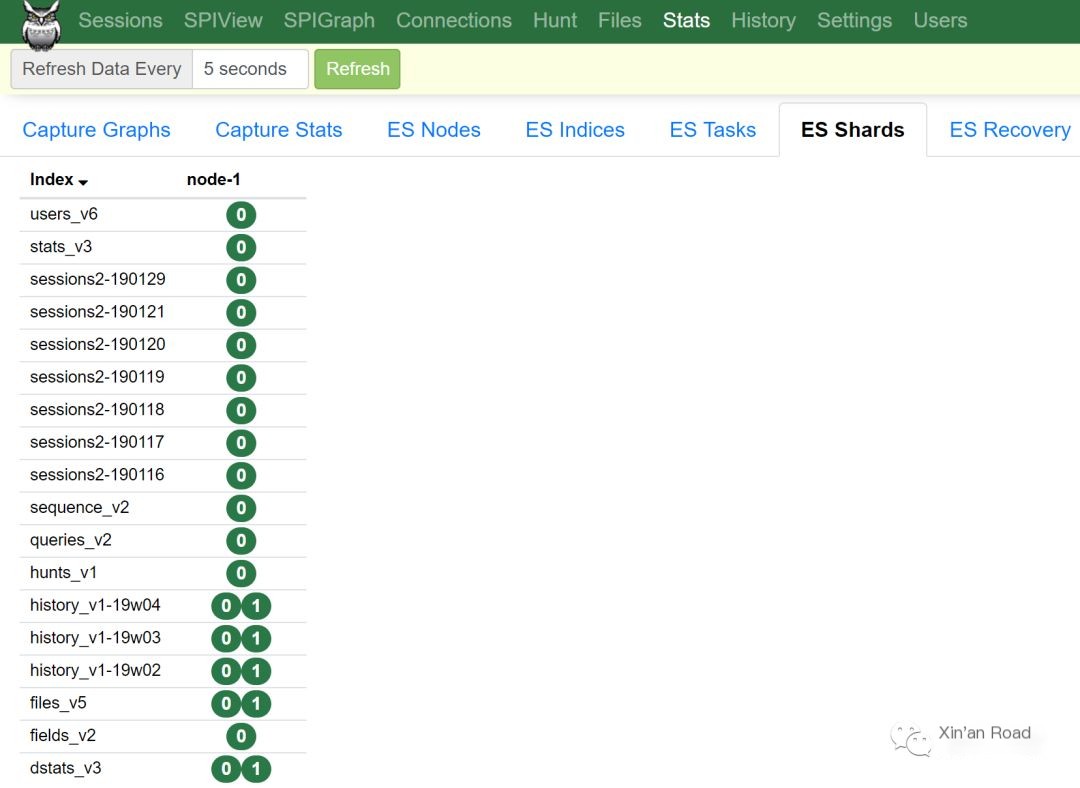Click shard 0 badge for fields_v2
Viewport: 1080px width, 788px height.
pos(241,736)
